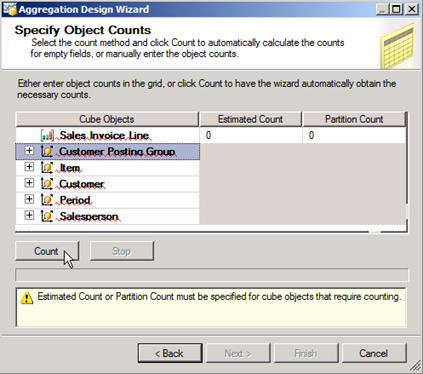Expand the Period dimension node
Screen dimensions: 423x374
(x=29, y=199)
